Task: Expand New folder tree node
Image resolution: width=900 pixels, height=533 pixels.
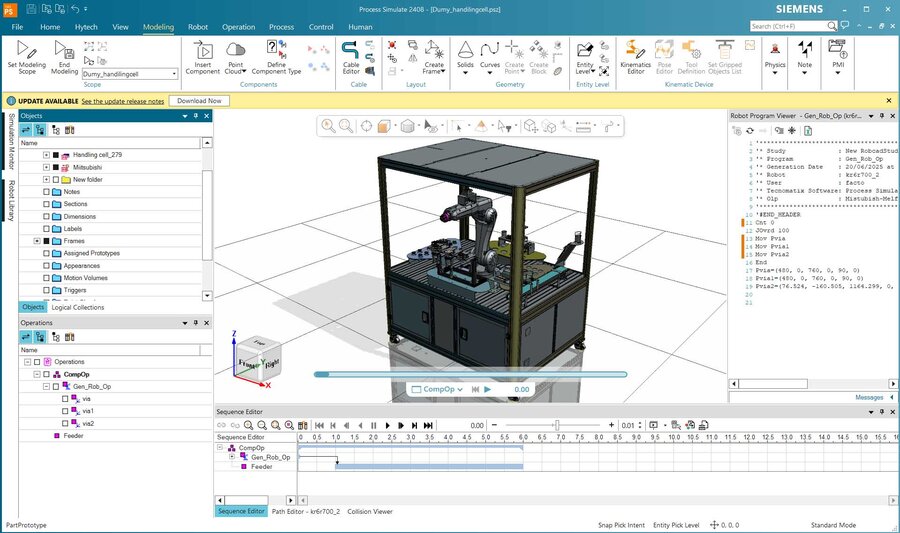Action: pyautogui.click(x=46, y=180)
